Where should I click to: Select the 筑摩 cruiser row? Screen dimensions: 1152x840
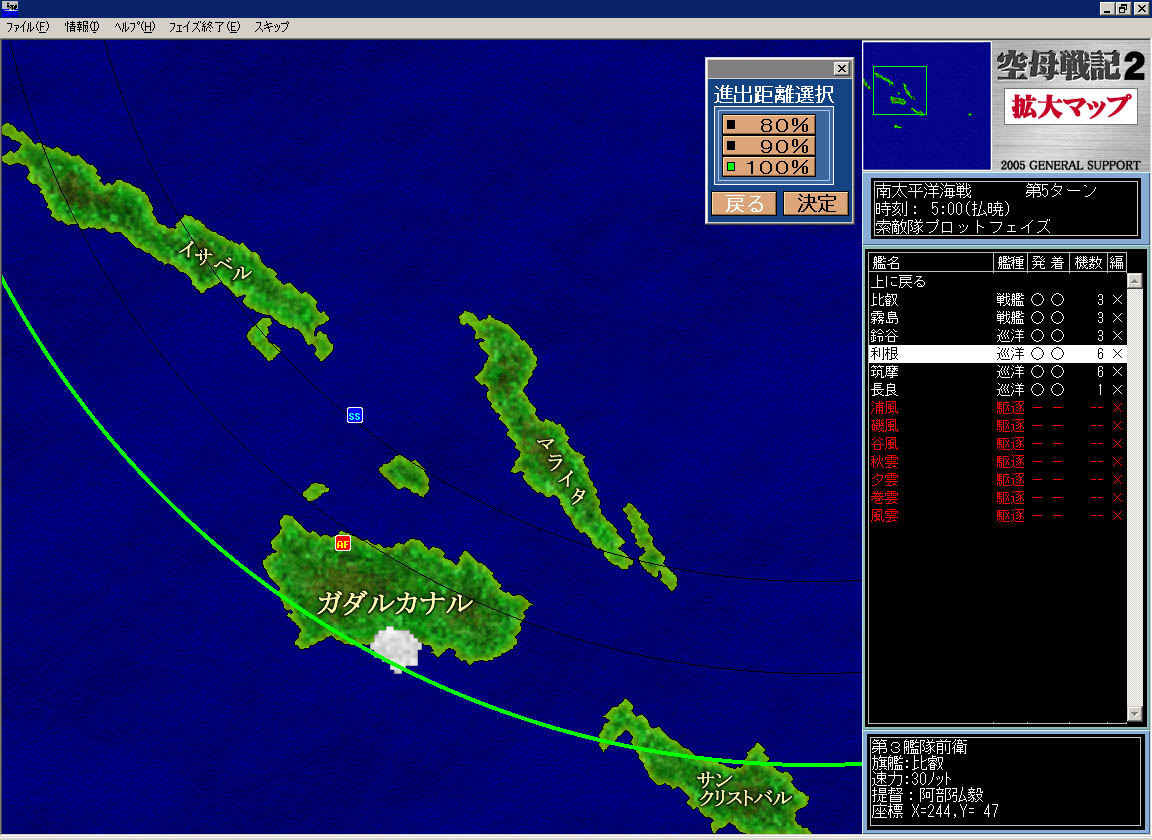coord(998,372)
